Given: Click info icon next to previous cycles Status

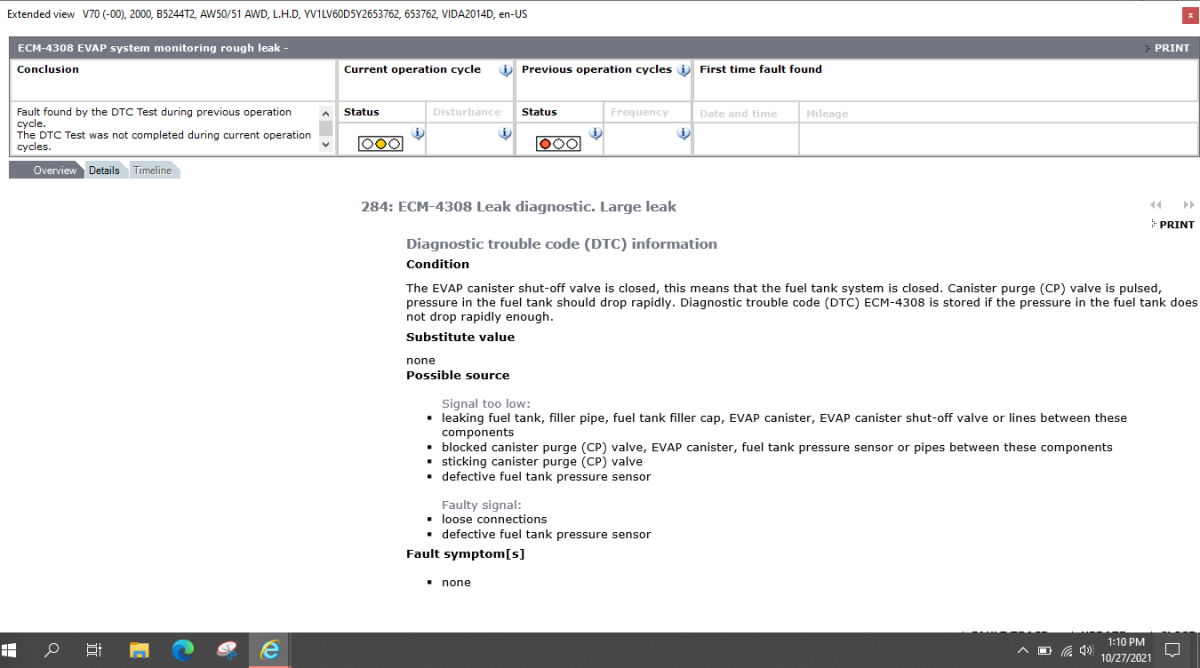Looking at the screenshot, I should tap(596, 131).
